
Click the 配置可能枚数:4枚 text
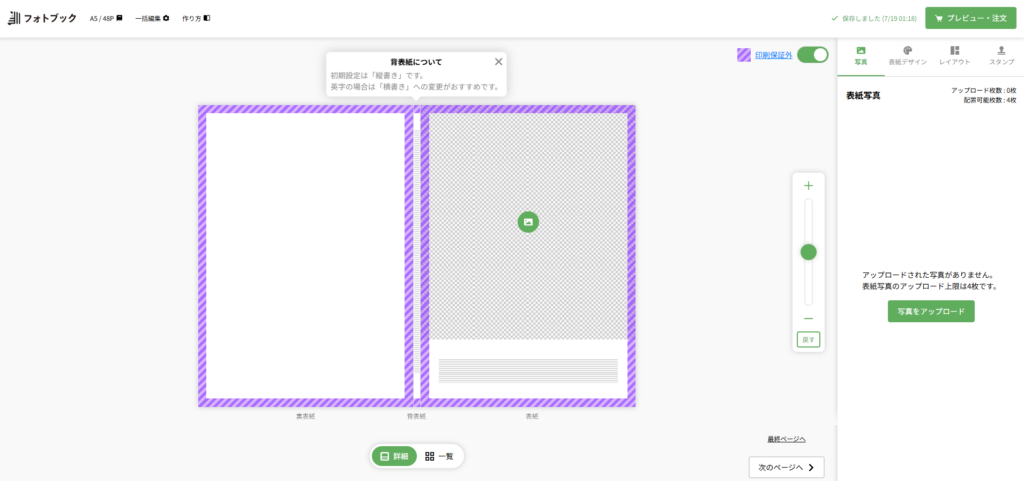click(990, 100)
